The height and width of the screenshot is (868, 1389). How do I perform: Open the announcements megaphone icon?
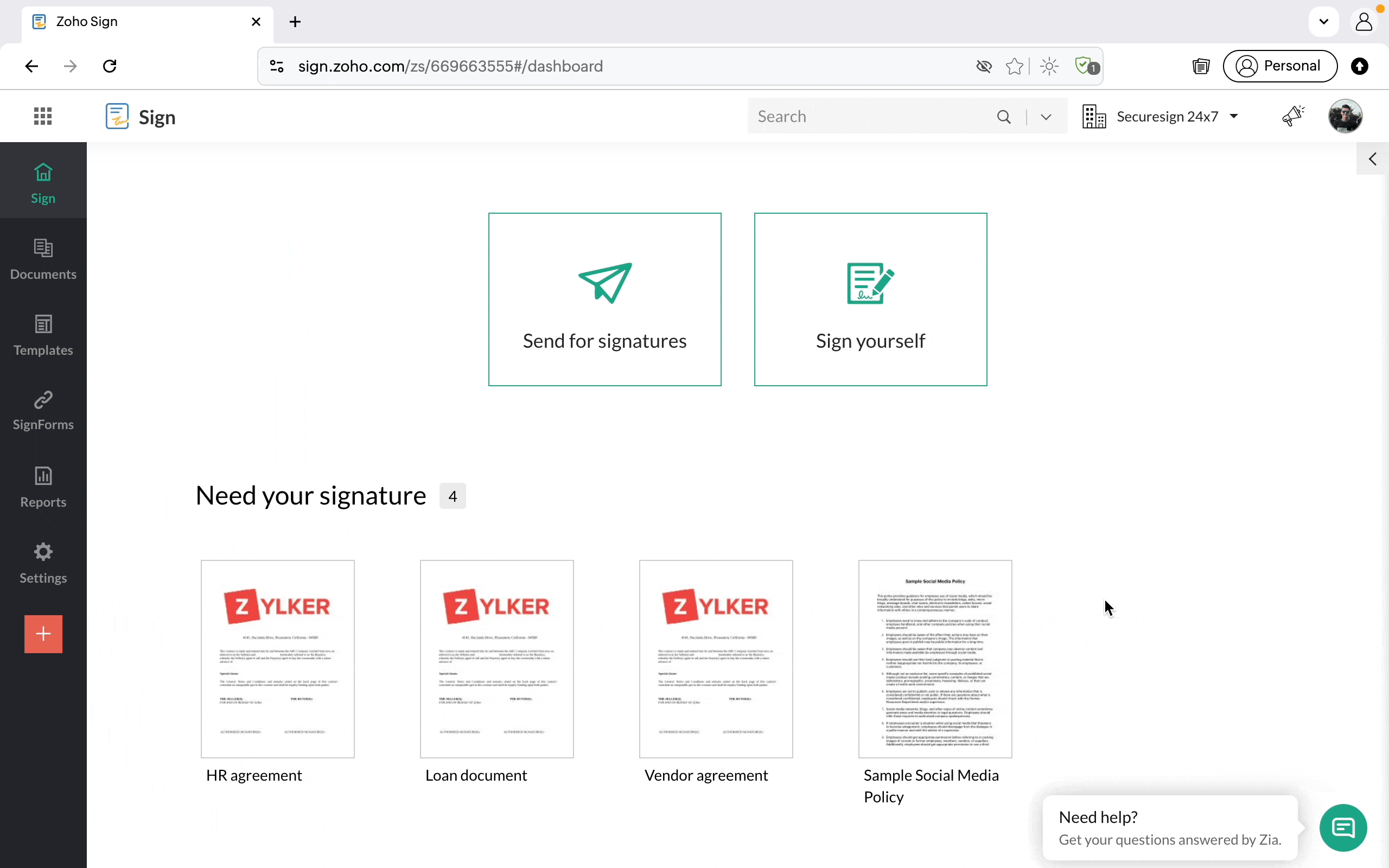[x=1293, y=116]
